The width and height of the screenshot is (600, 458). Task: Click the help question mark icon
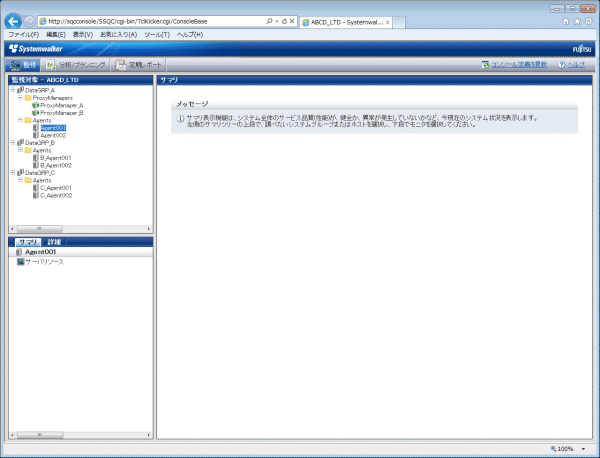tap(561, 65)
